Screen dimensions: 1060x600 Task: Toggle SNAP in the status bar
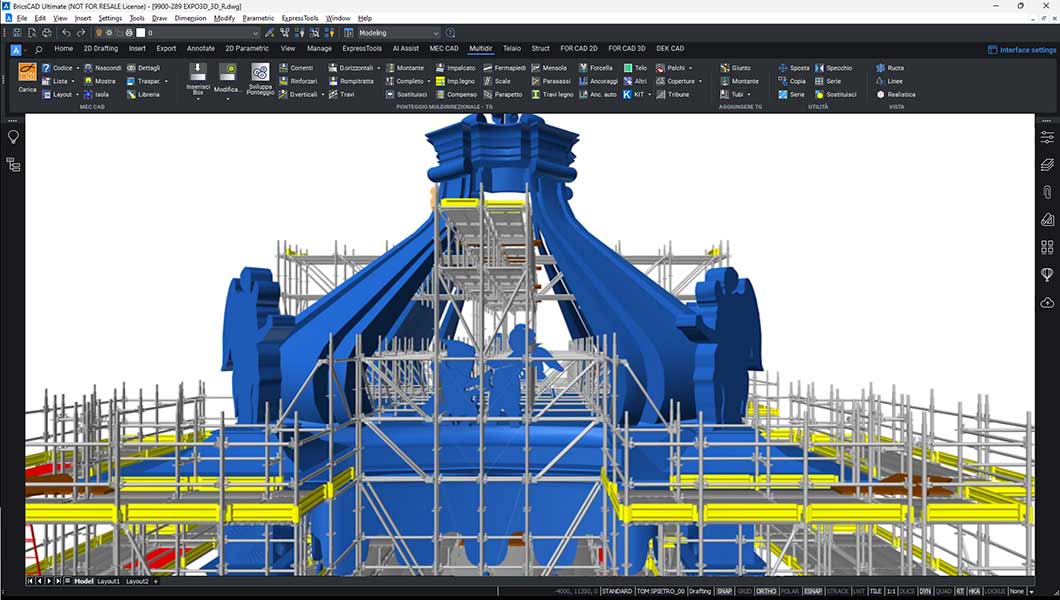pos(724,591)
